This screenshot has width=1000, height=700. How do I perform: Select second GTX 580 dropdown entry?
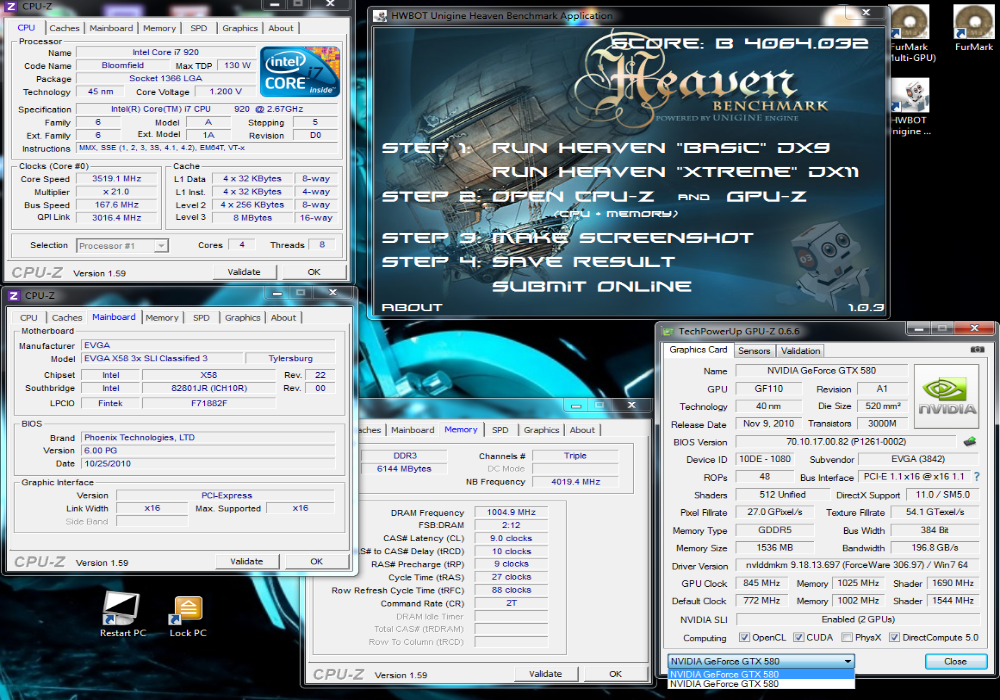(x=761, y=683)
